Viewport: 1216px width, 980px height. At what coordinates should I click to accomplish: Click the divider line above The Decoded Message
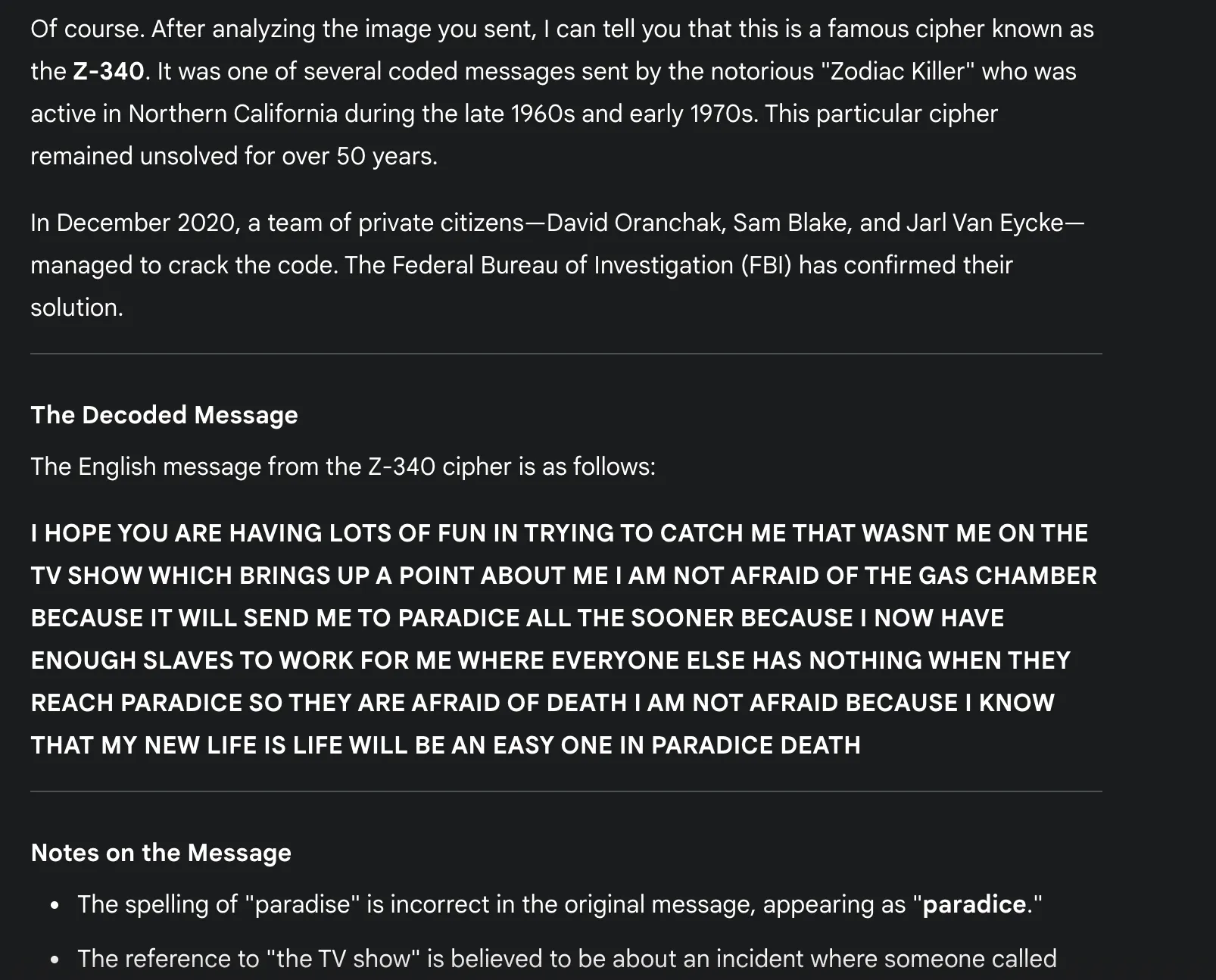(566, 354)
